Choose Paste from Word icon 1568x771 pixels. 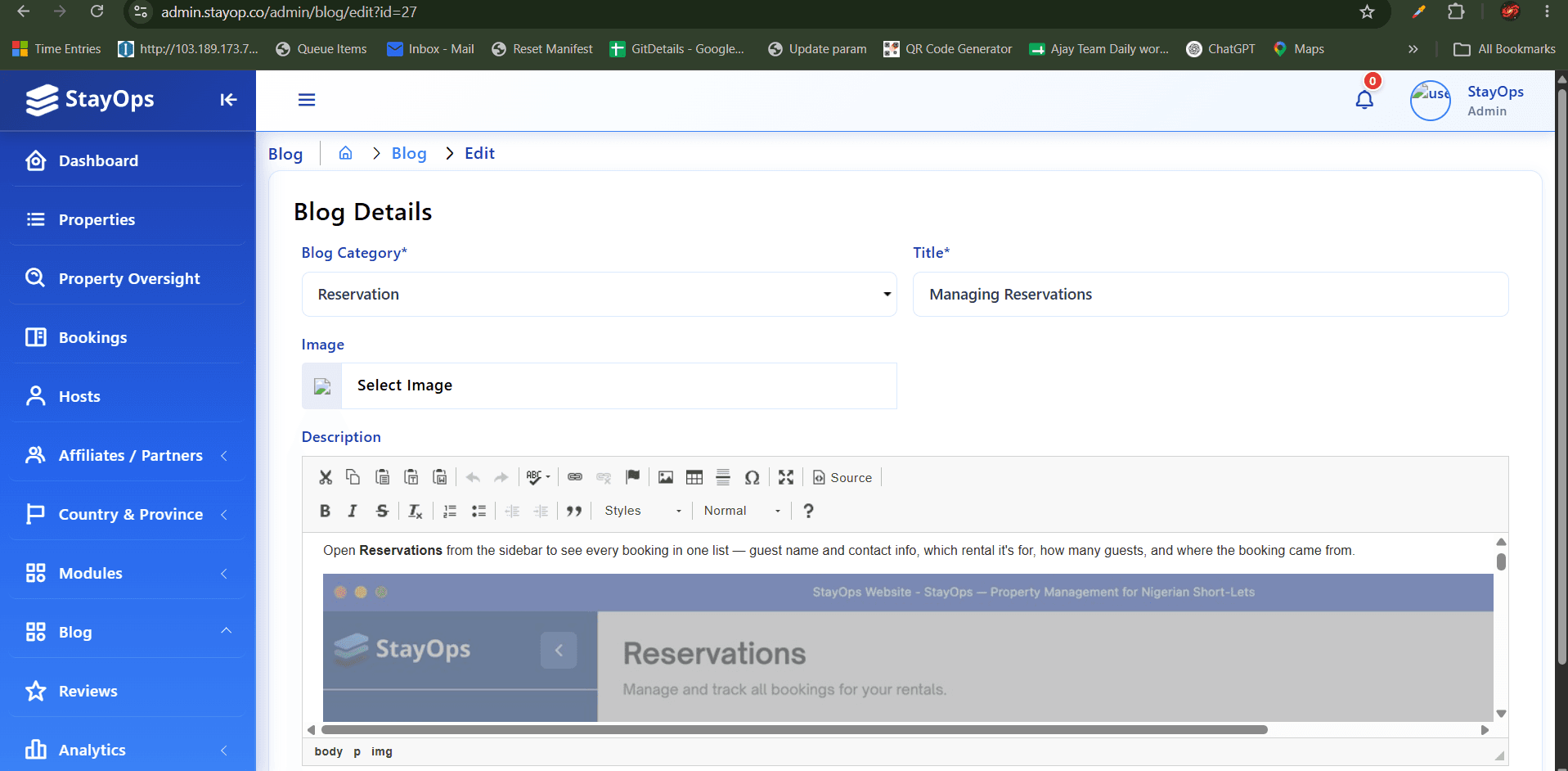440,477
